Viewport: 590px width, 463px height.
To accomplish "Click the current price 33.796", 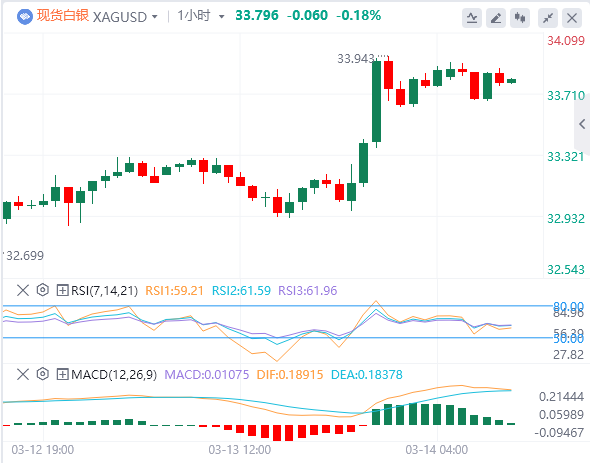I will pyautogui.click(x=257, y=15).
